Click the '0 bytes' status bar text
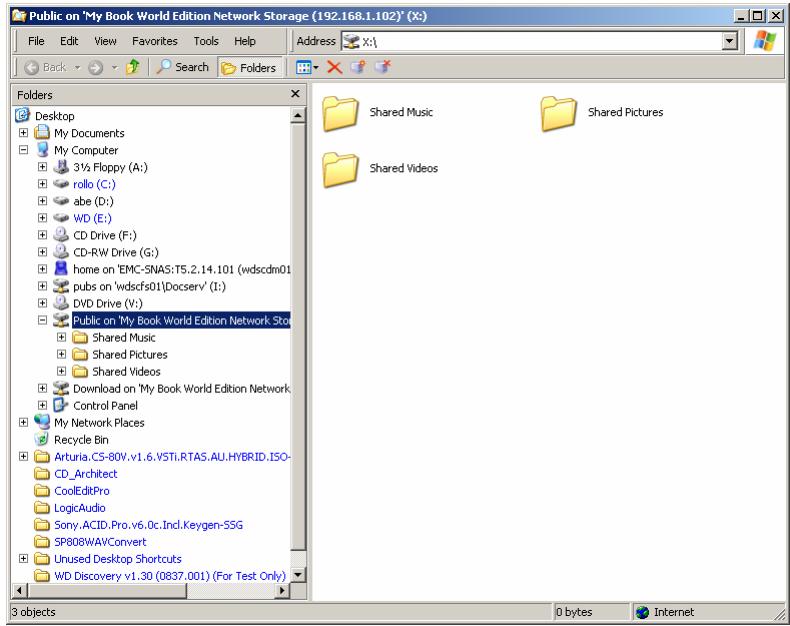The image size is (790, 626). coord(574,612)
